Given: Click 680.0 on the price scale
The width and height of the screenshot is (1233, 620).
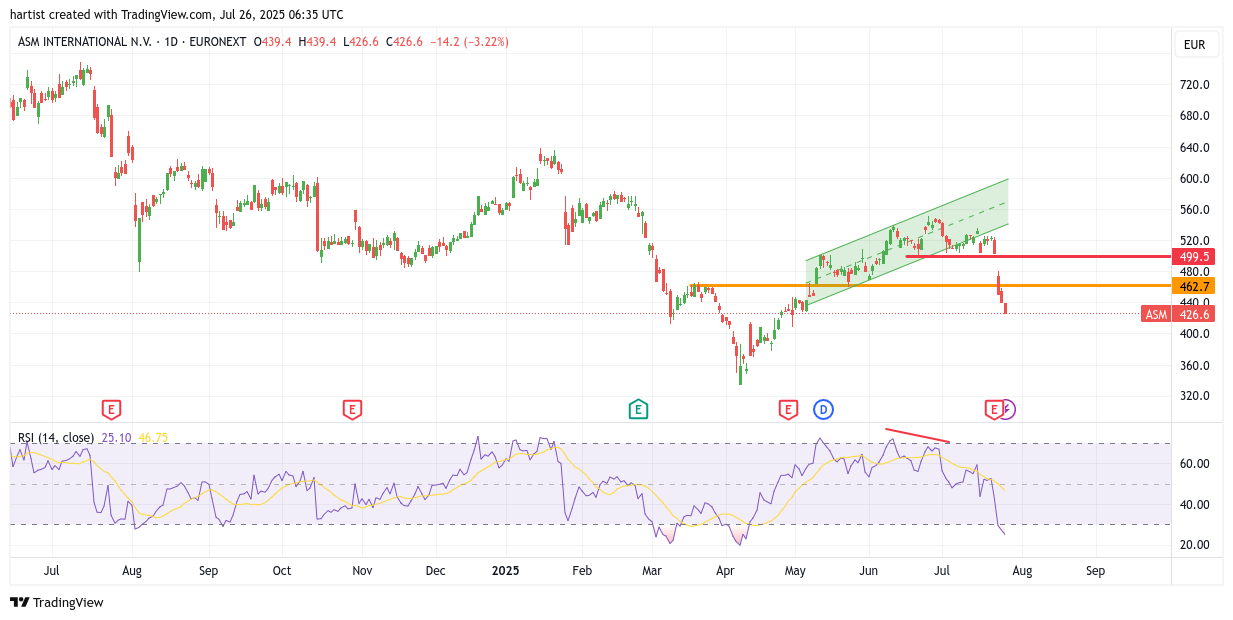Looking at the screenshot, I should pyautogui.click(x=1194, y=116).
